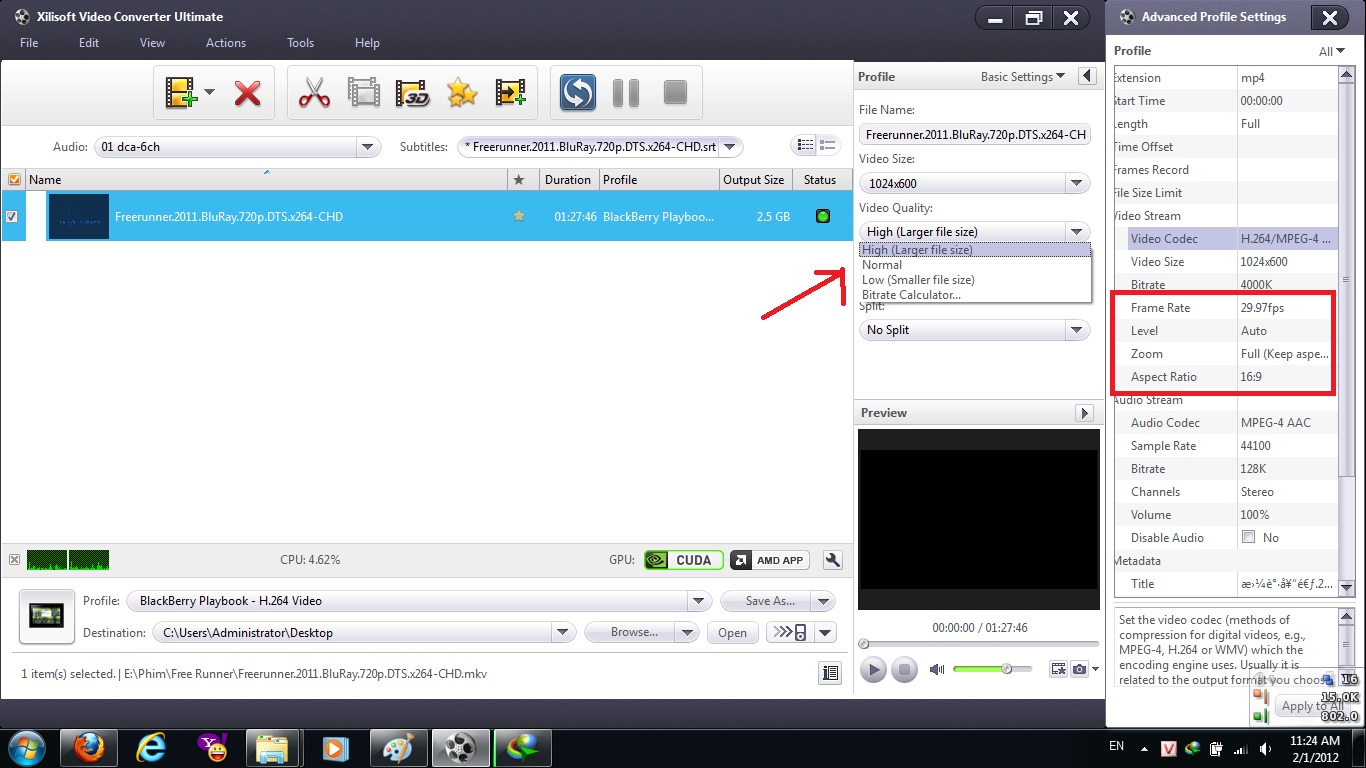Image resolution: width=1366 pixels, height=768 pixels.
Task: Open Firefox from the taskbar
Action: tap(90, 748)
